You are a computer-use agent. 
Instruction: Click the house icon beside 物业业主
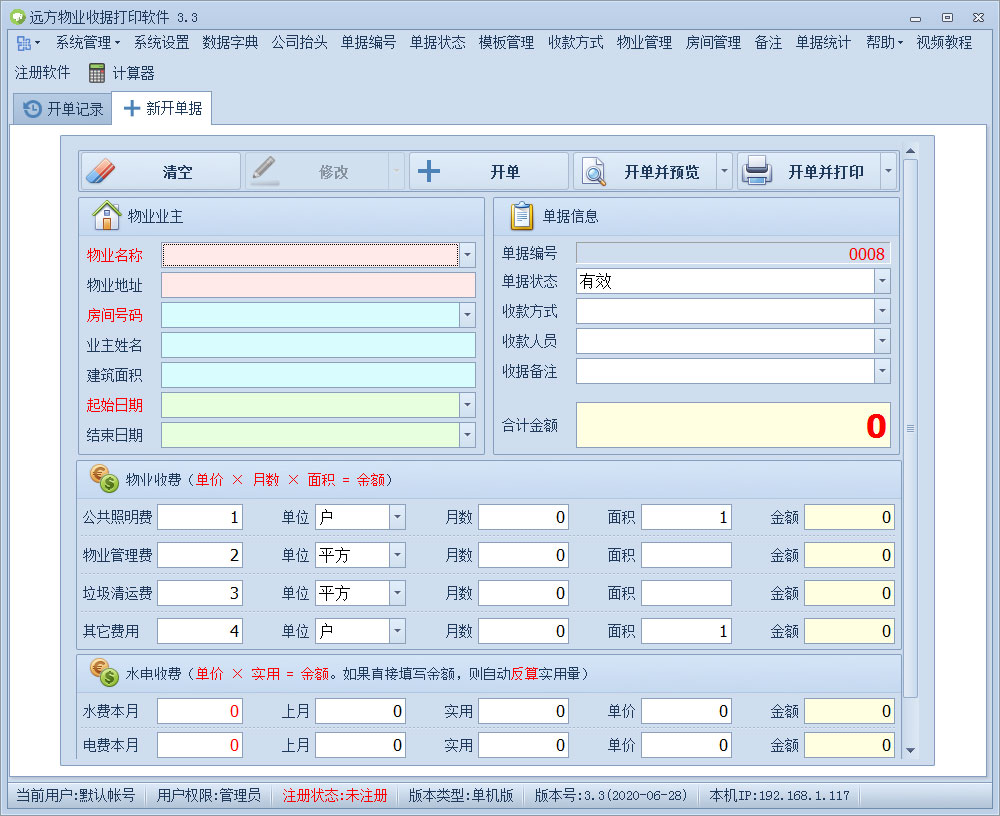click(106, 216)
